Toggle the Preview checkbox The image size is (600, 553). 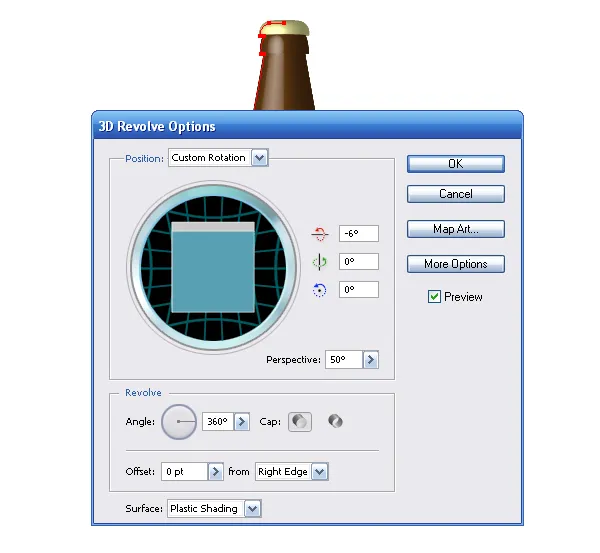pyautogui.click(x=434, y=297)
